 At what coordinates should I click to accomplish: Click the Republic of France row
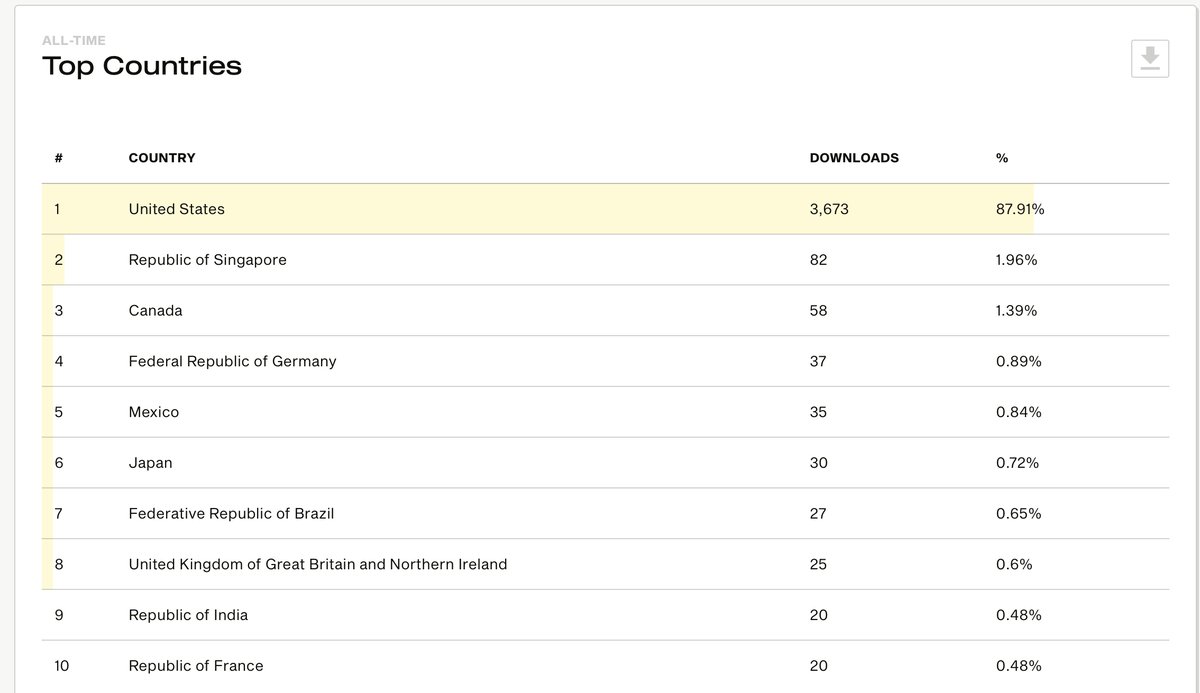(x=605, y=666)
